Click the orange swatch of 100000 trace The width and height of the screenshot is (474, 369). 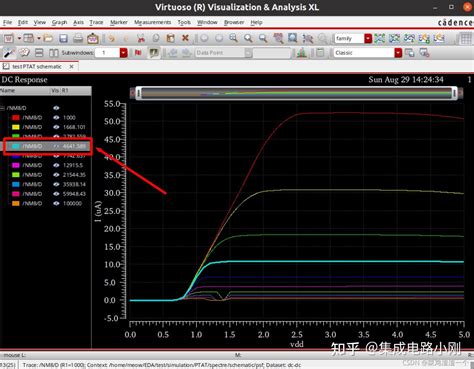point(16,203)
